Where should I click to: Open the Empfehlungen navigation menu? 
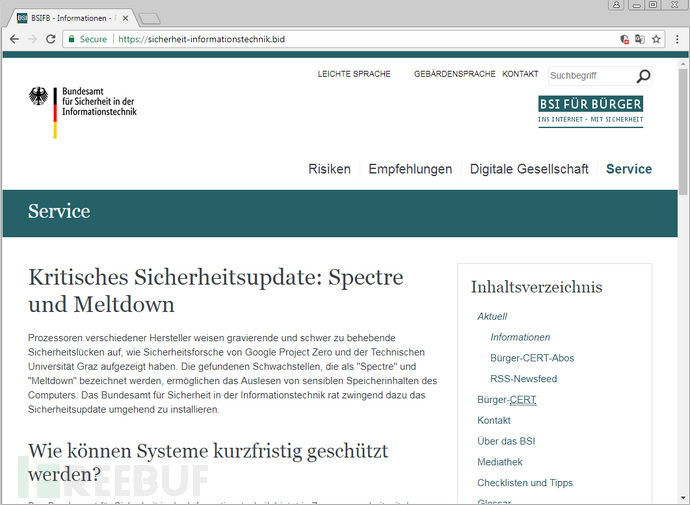point(410,169)
